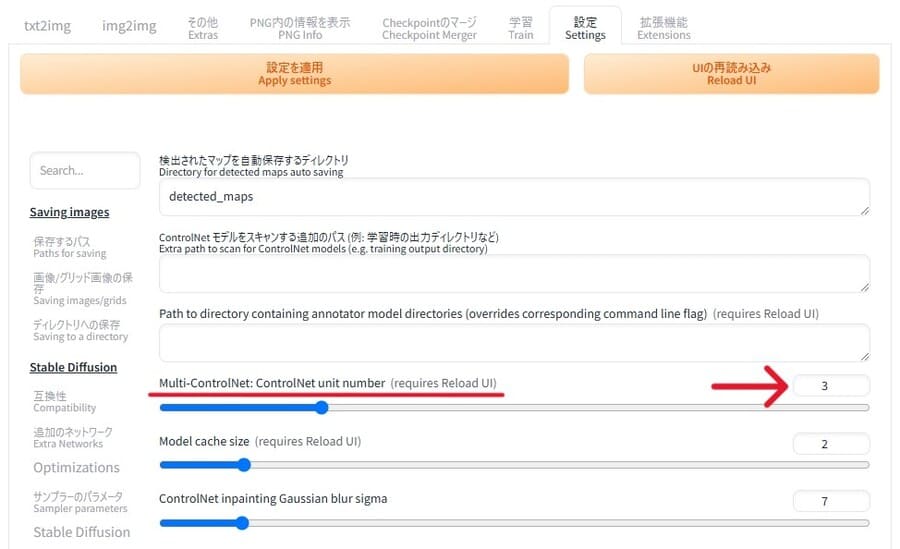Click the annotator model directory path field
Screen dimensions: 900x549
pos(513,342)
